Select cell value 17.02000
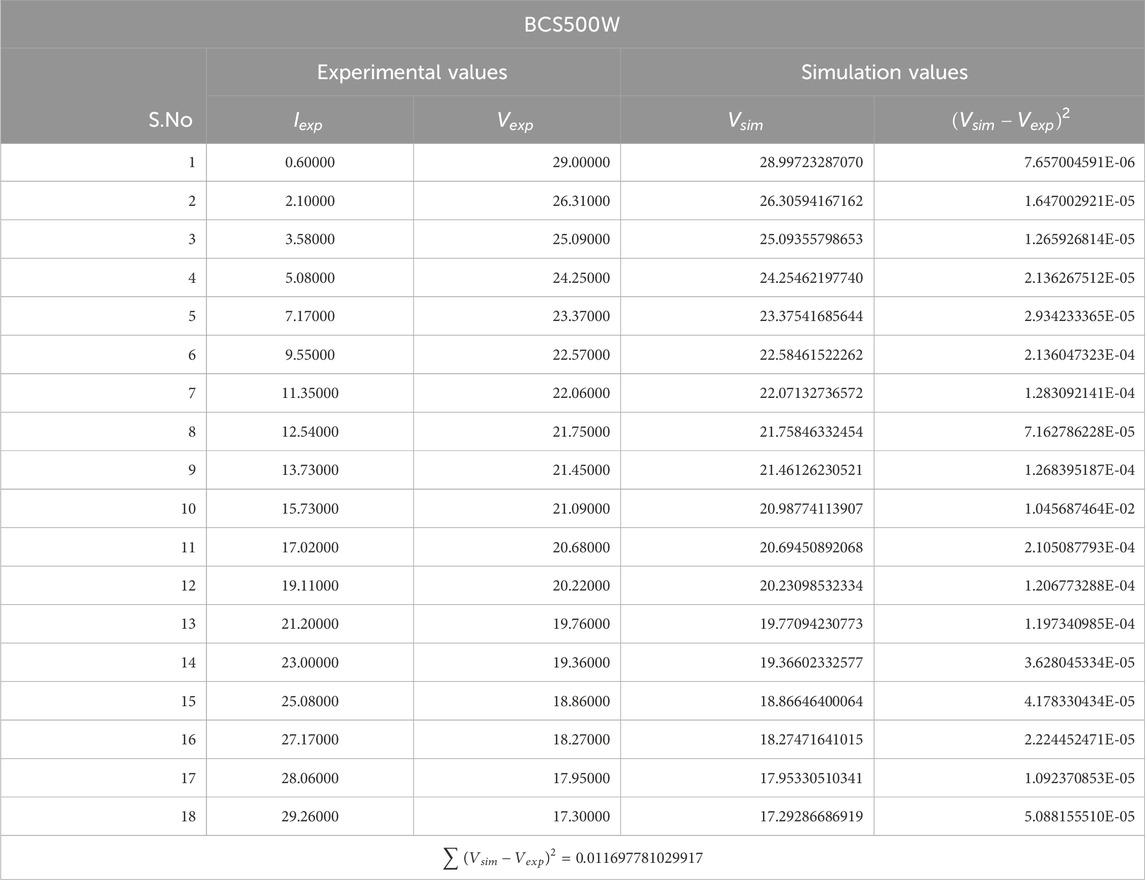Screen dimensions: 1145x880 310,547
